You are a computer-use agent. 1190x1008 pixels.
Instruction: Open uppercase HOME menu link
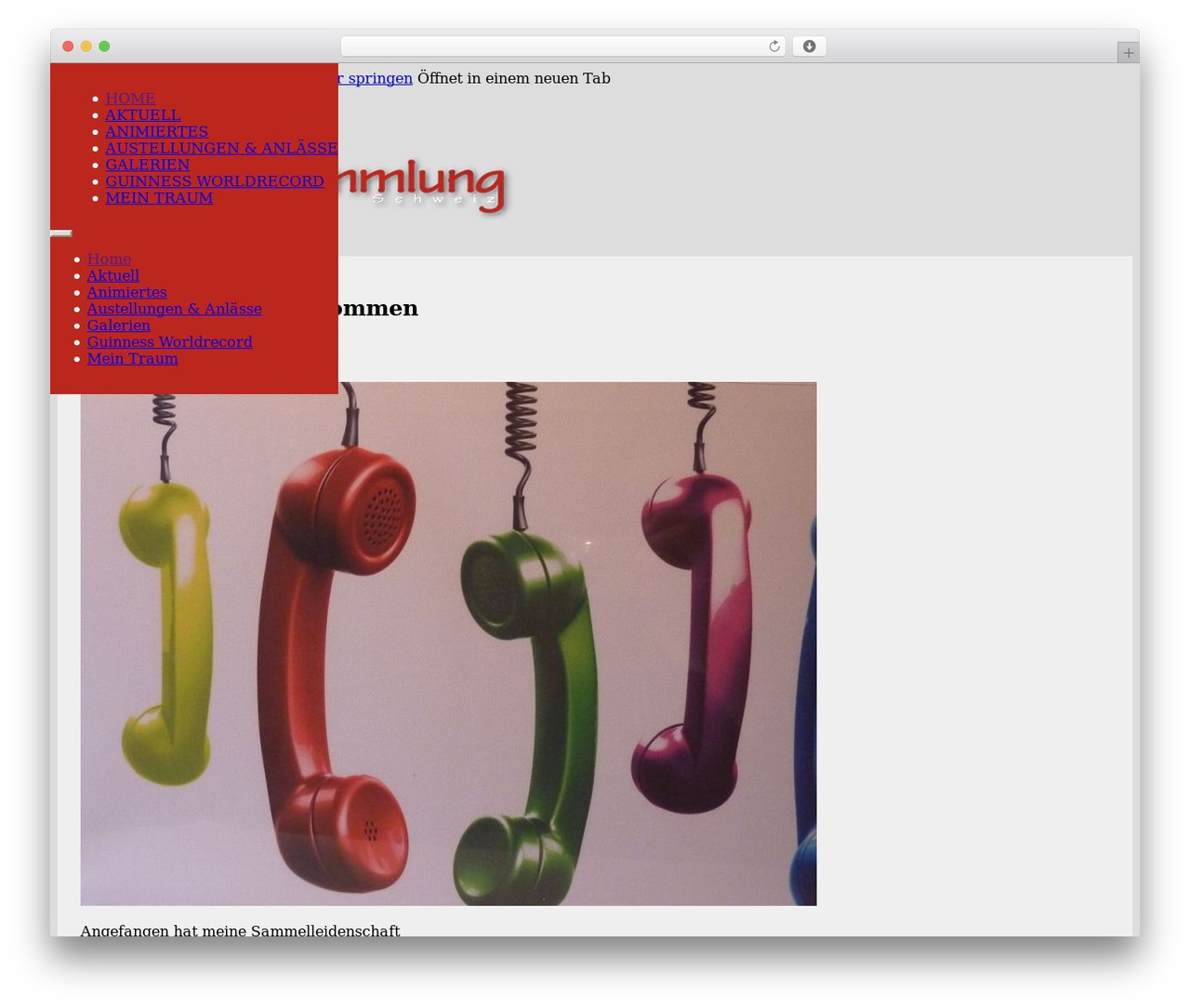click(x=130, y=98)
